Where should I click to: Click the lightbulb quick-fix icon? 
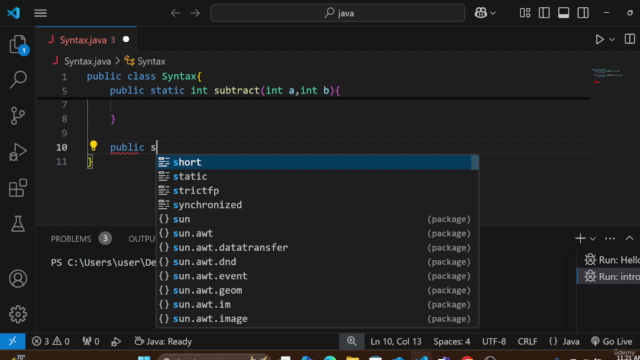pos(93,146)
